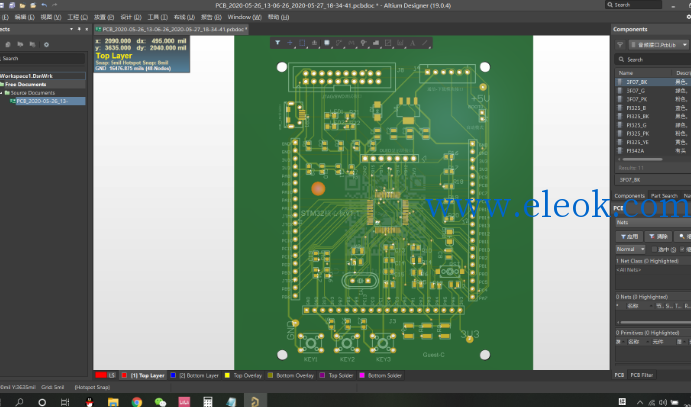
Task: Click the place component icon in active bar
Action: [327, 43]
